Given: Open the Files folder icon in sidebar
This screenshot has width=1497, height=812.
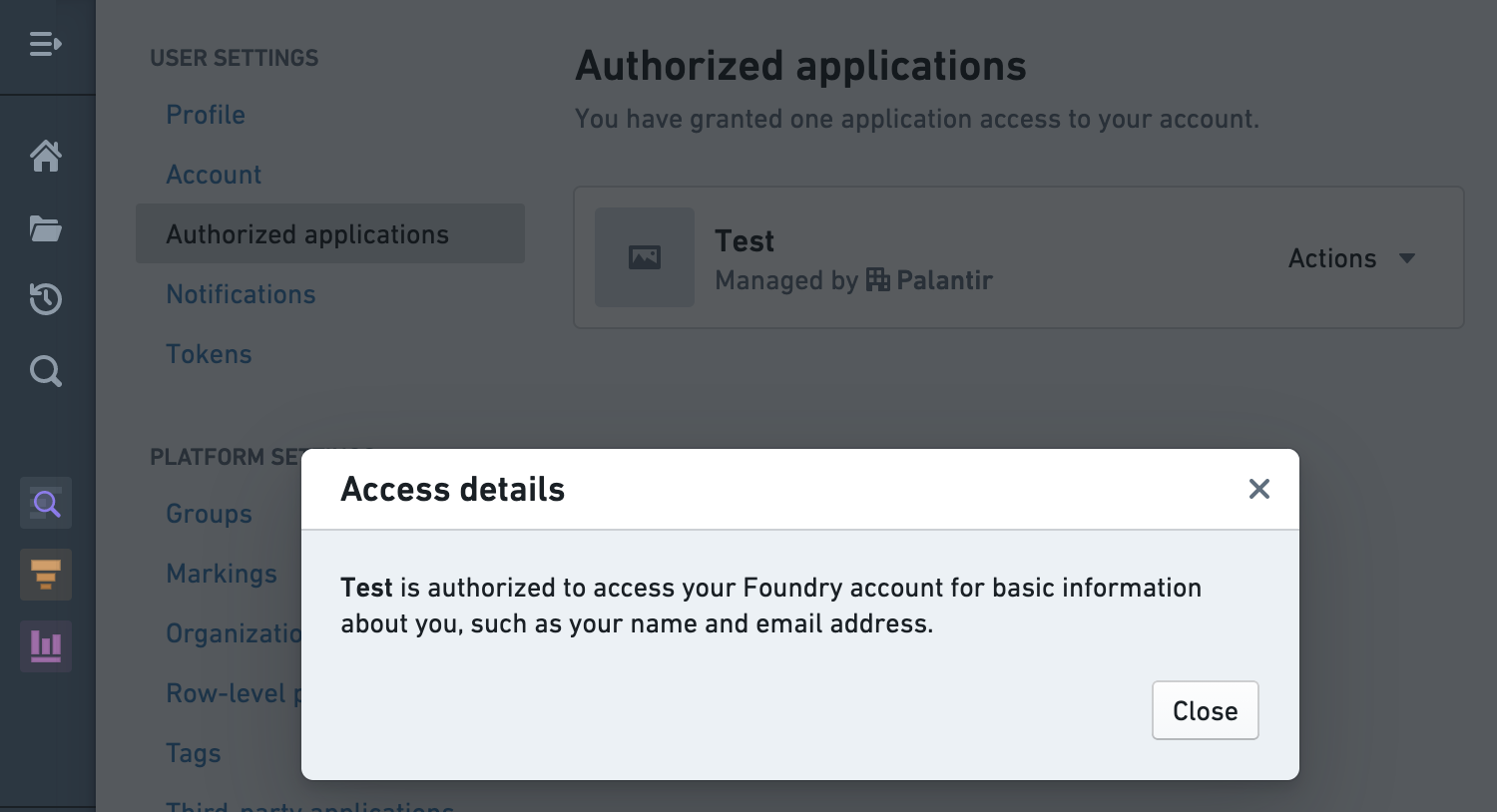Looking at the screenshot, I should (x=46, y=228).
